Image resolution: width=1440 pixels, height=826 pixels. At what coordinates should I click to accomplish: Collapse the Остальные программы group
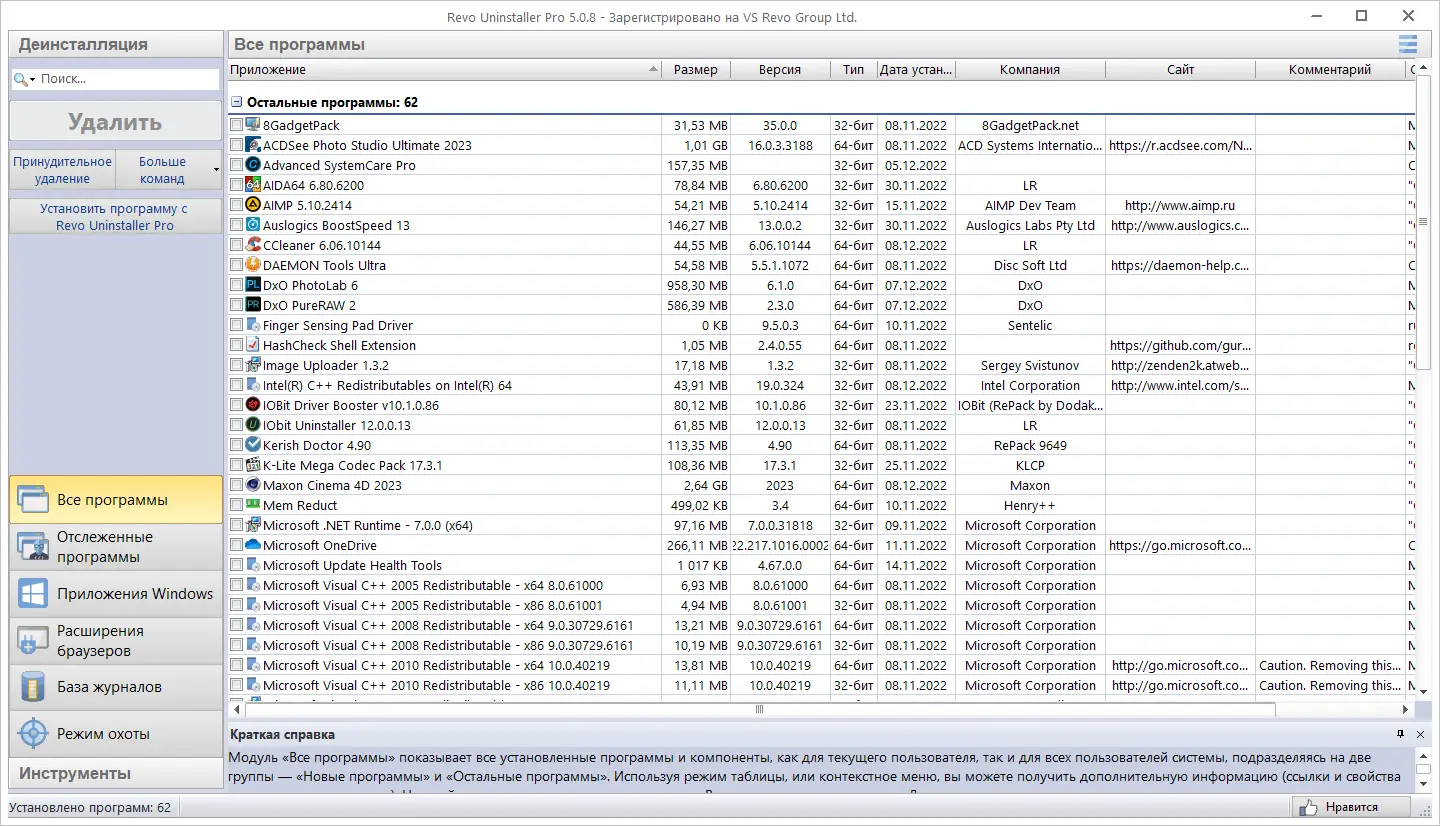point(237,102)
